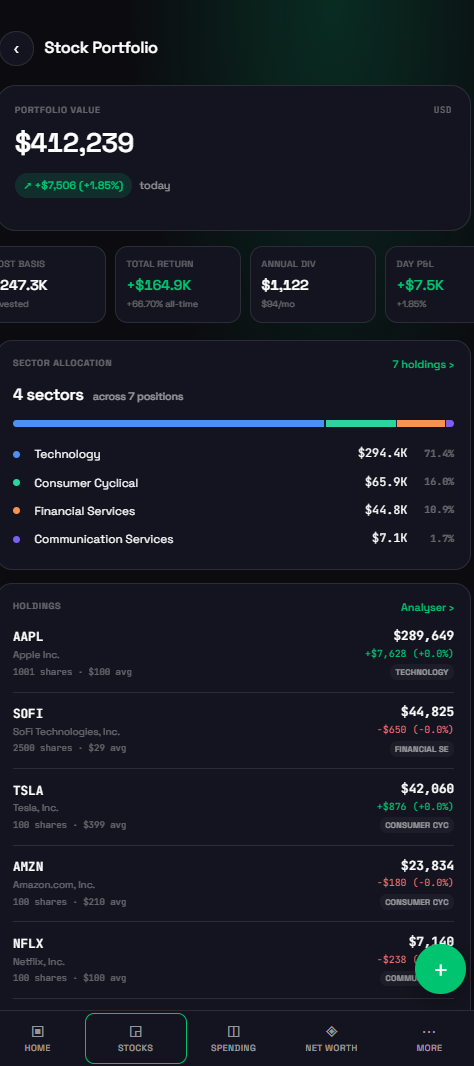This screenshot has height=1066, width=474.
Task: Tap the today's gain +$7,506 badge
Action: click(73, 185)
